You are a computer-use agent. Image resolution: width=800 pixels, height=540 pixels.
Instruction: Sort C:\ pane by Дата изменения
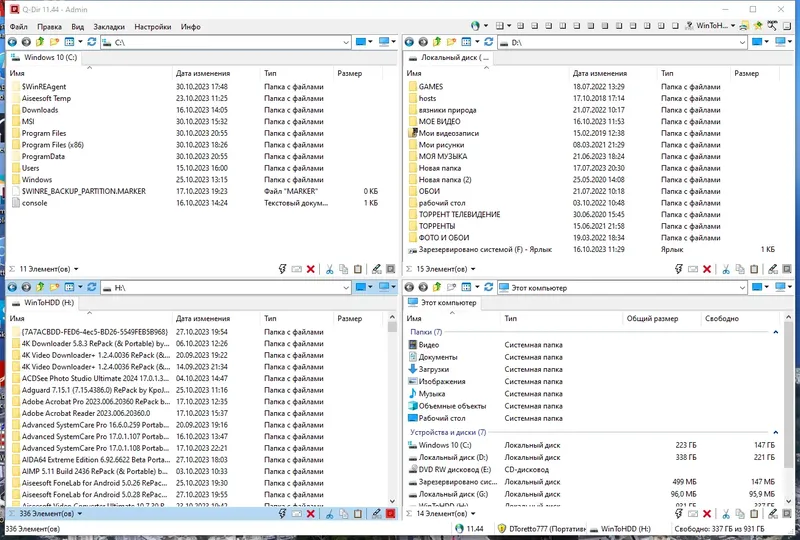pos(216,73)
